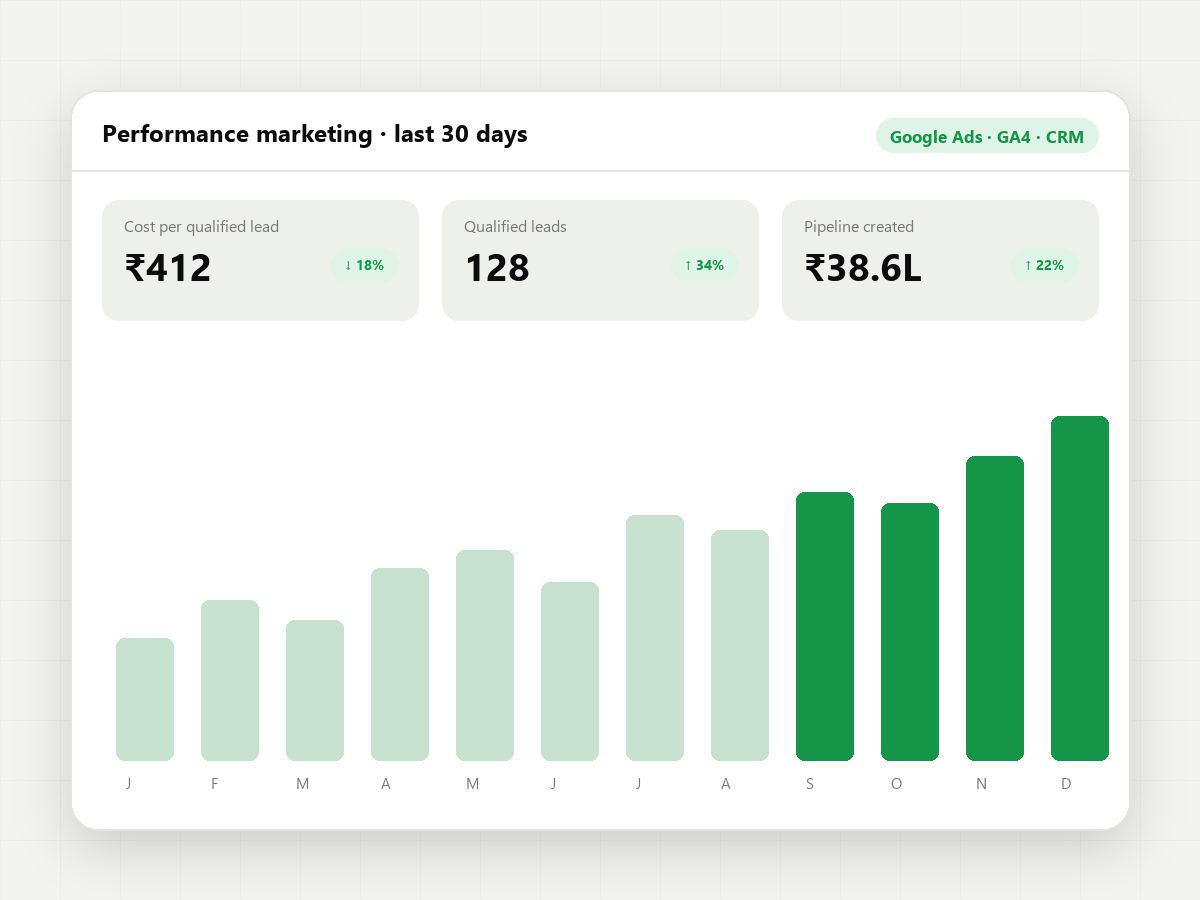The width and height of the screenshot is (1200, 900).
Task: Click the ₹412 value
Action: [x=168, y=268]
